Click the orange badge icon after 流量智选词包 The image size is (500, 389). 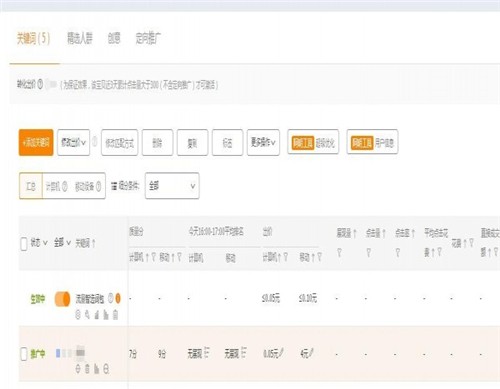click(x=118, y=298)
